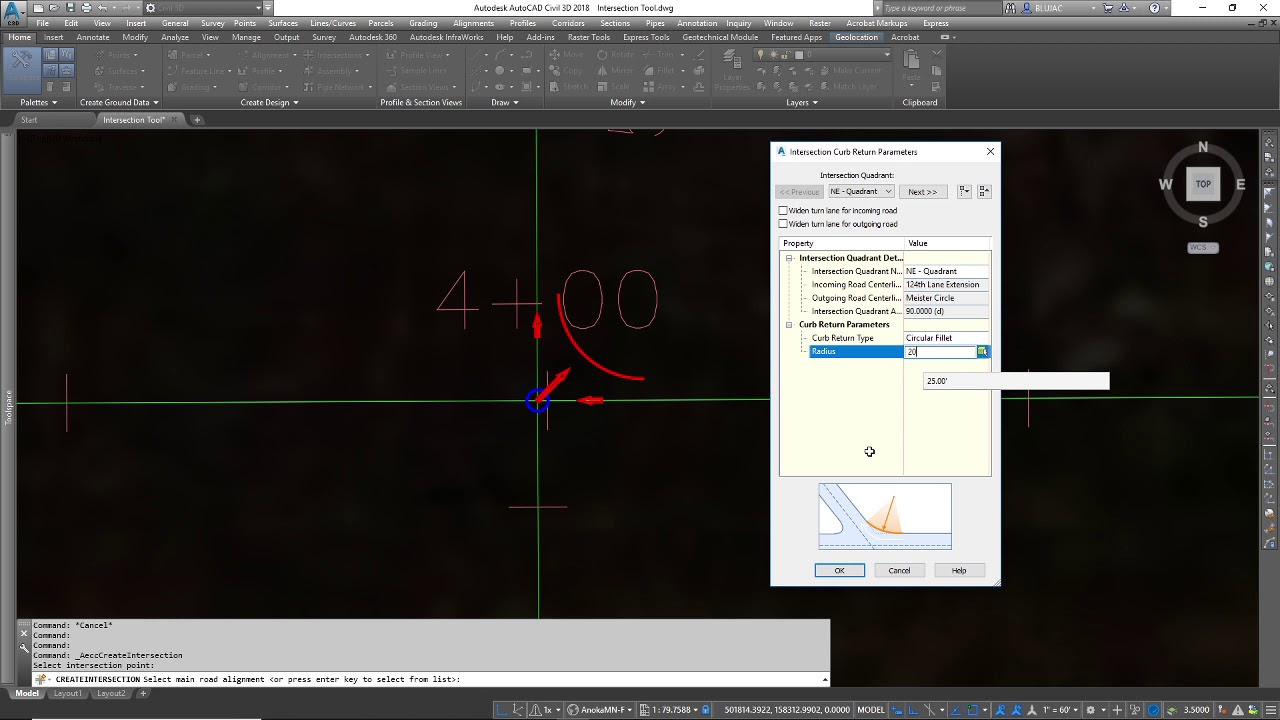
Task: Click the TOP face of the ViewCube
Action: (x=1203, y=184)
